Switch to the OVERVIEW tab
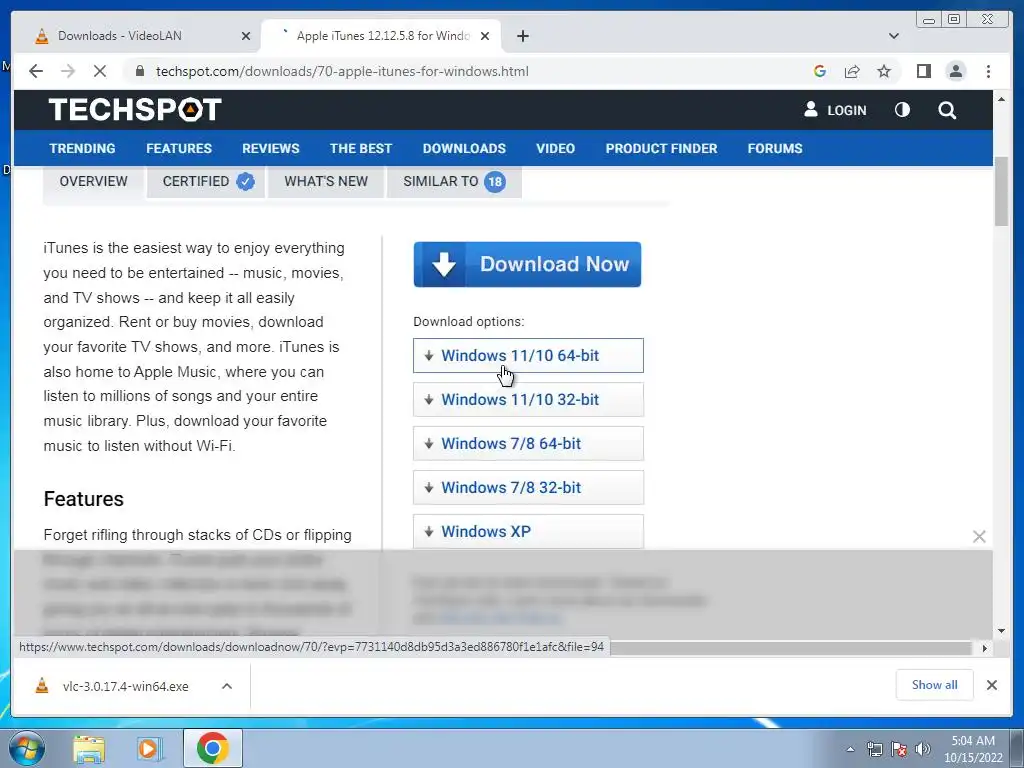1024x768 pixels. click(93, 182)
